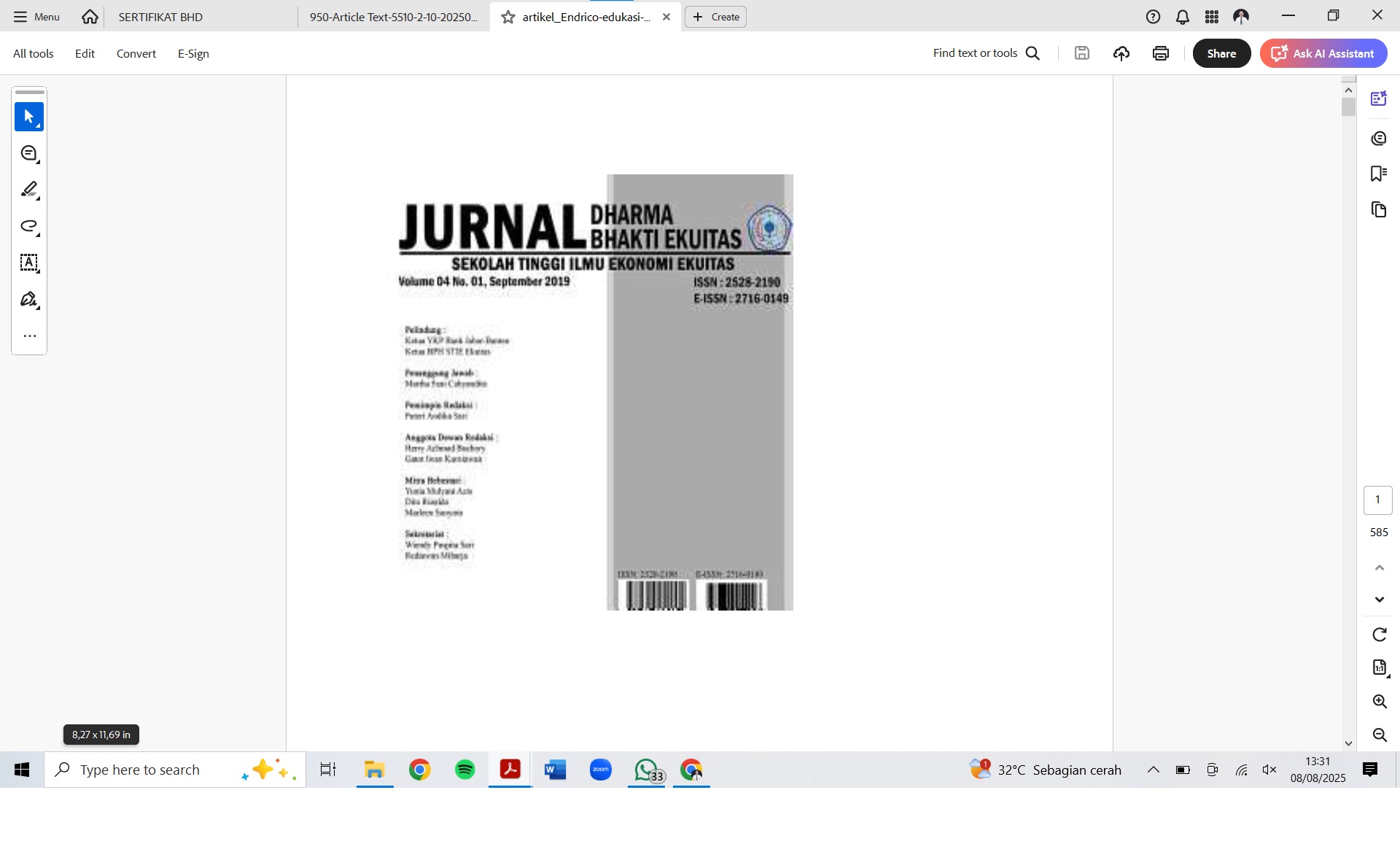The image size is (1400, 852).
Task: Open the Convert menu
Action: [x=136, y=53]
